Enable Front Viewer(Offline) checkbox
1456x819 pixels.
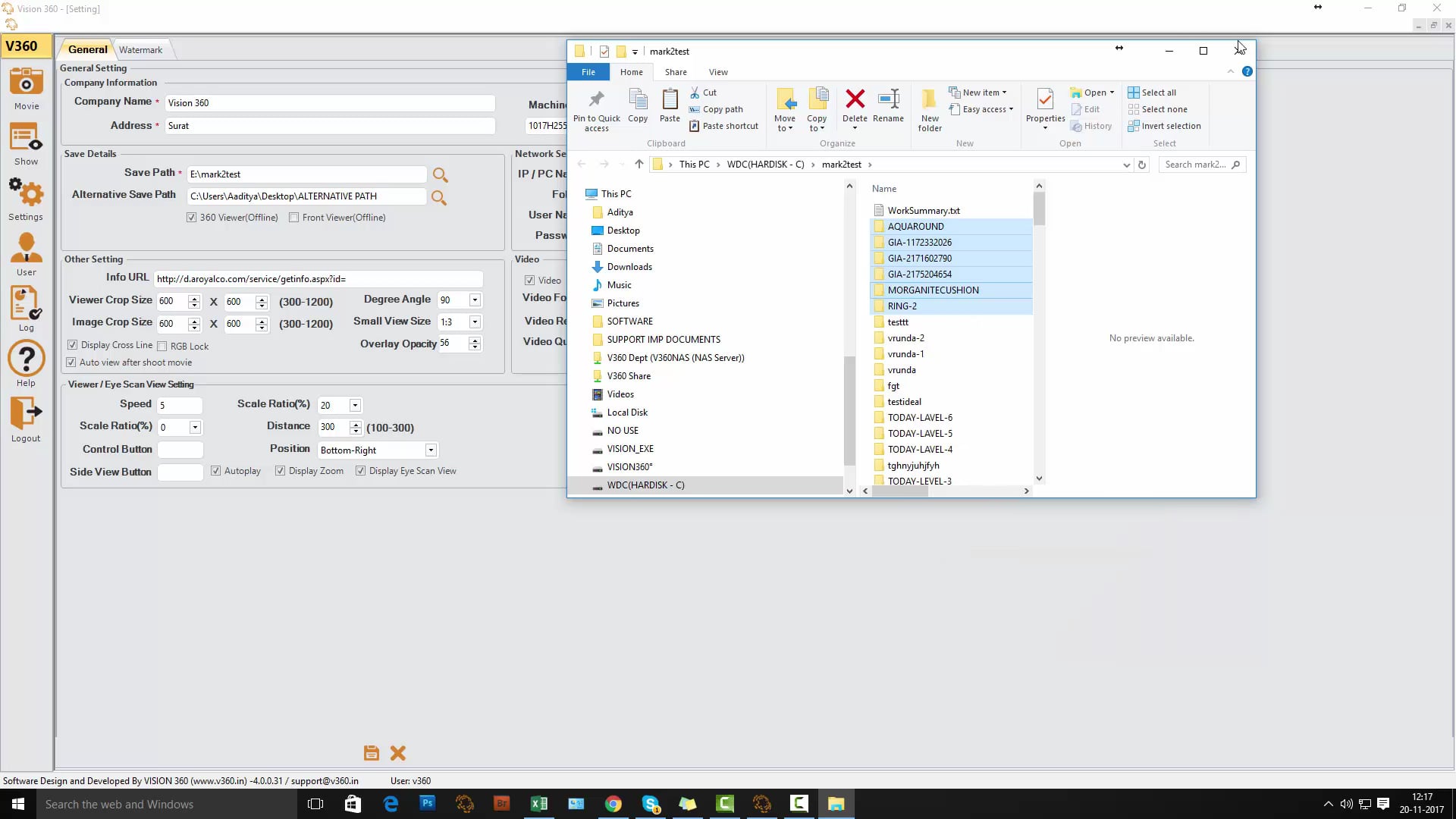coord(293,218)
